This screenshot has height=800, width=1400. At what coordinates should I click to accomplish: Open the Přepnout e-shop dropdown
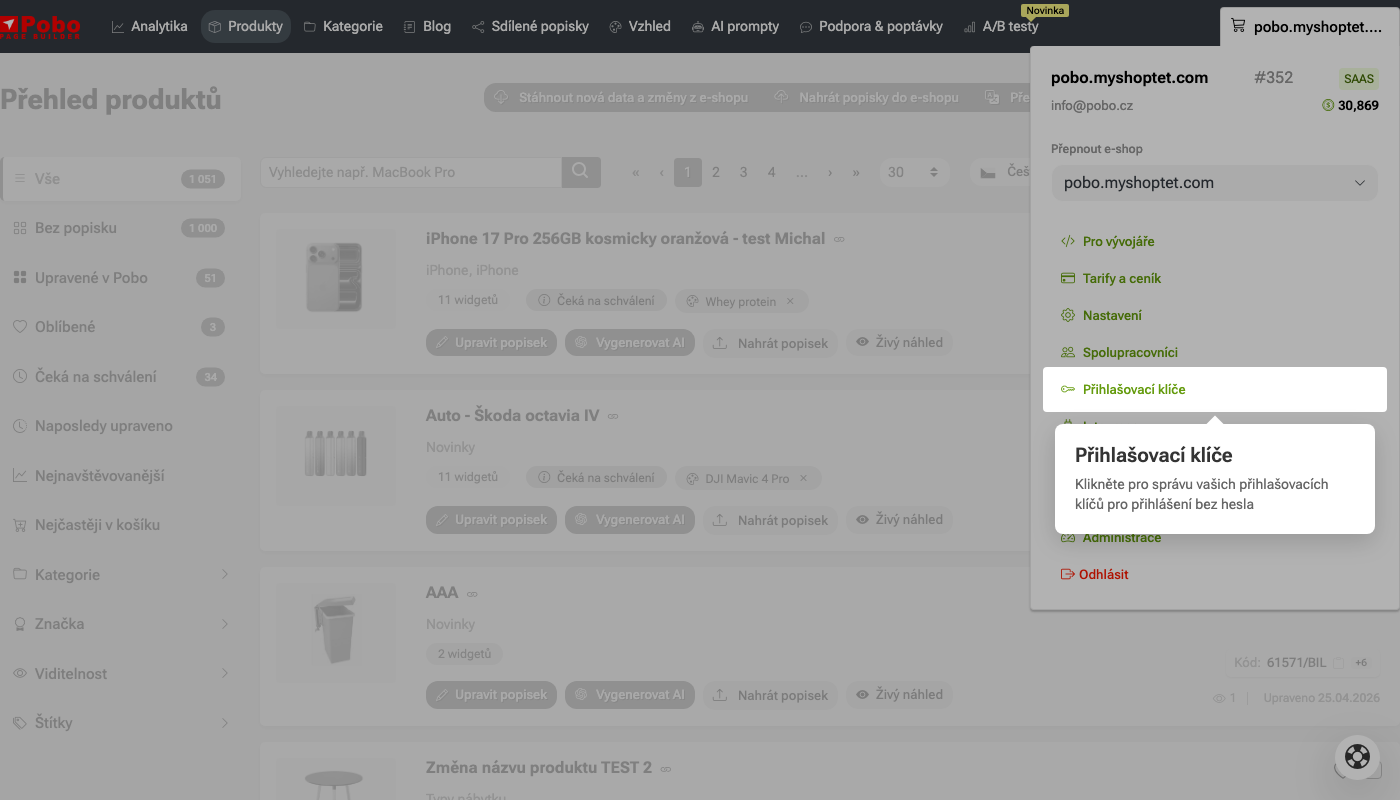tap(1215, 183)
